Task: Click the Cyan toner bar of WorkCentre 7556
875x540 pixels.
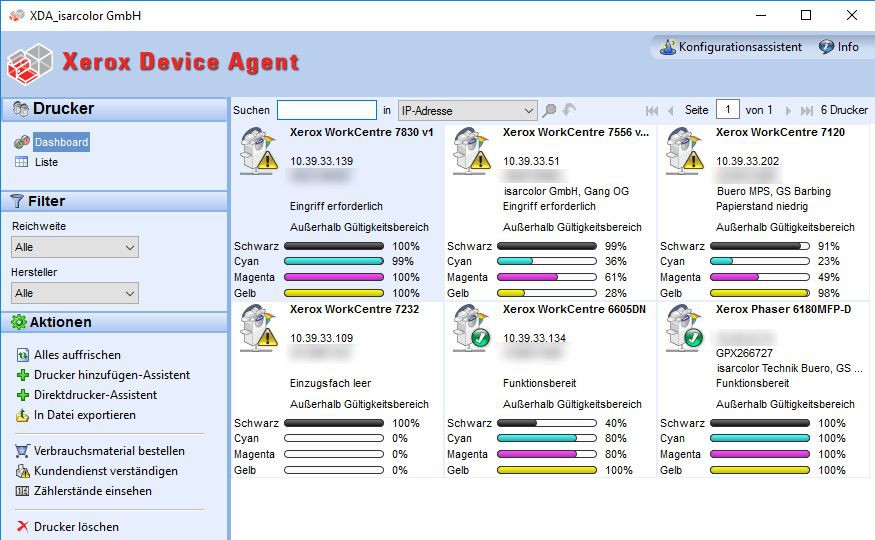Action: pos(547,261)
